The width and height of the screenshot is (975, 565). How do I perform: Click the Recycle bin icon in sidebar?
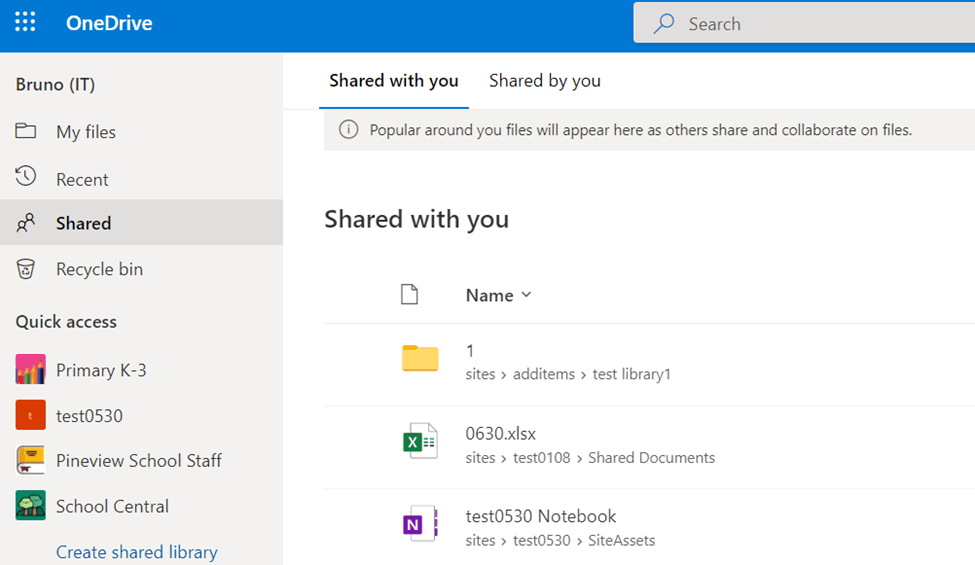coord(26,269)
